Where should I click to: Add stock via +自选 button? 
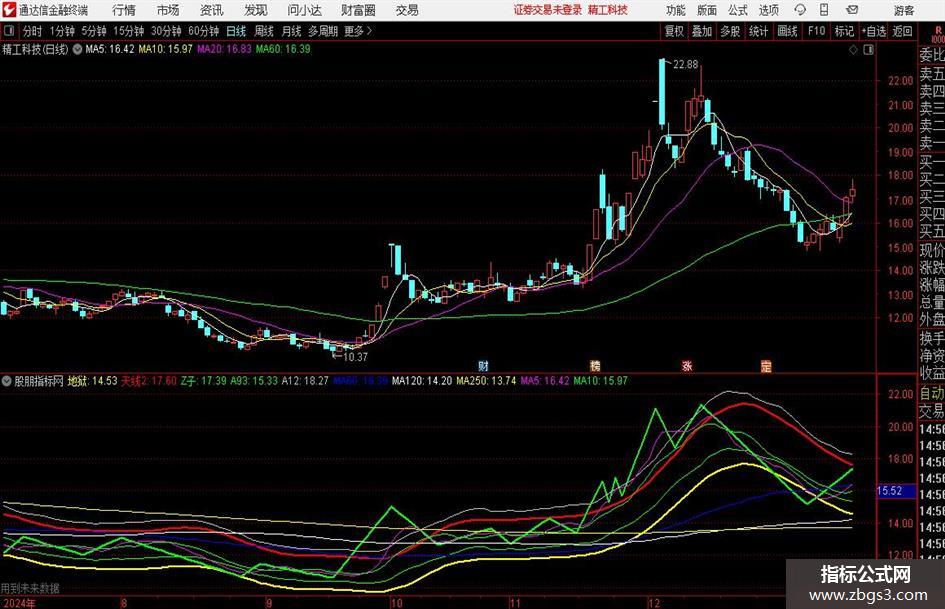[x=874, y=31]
